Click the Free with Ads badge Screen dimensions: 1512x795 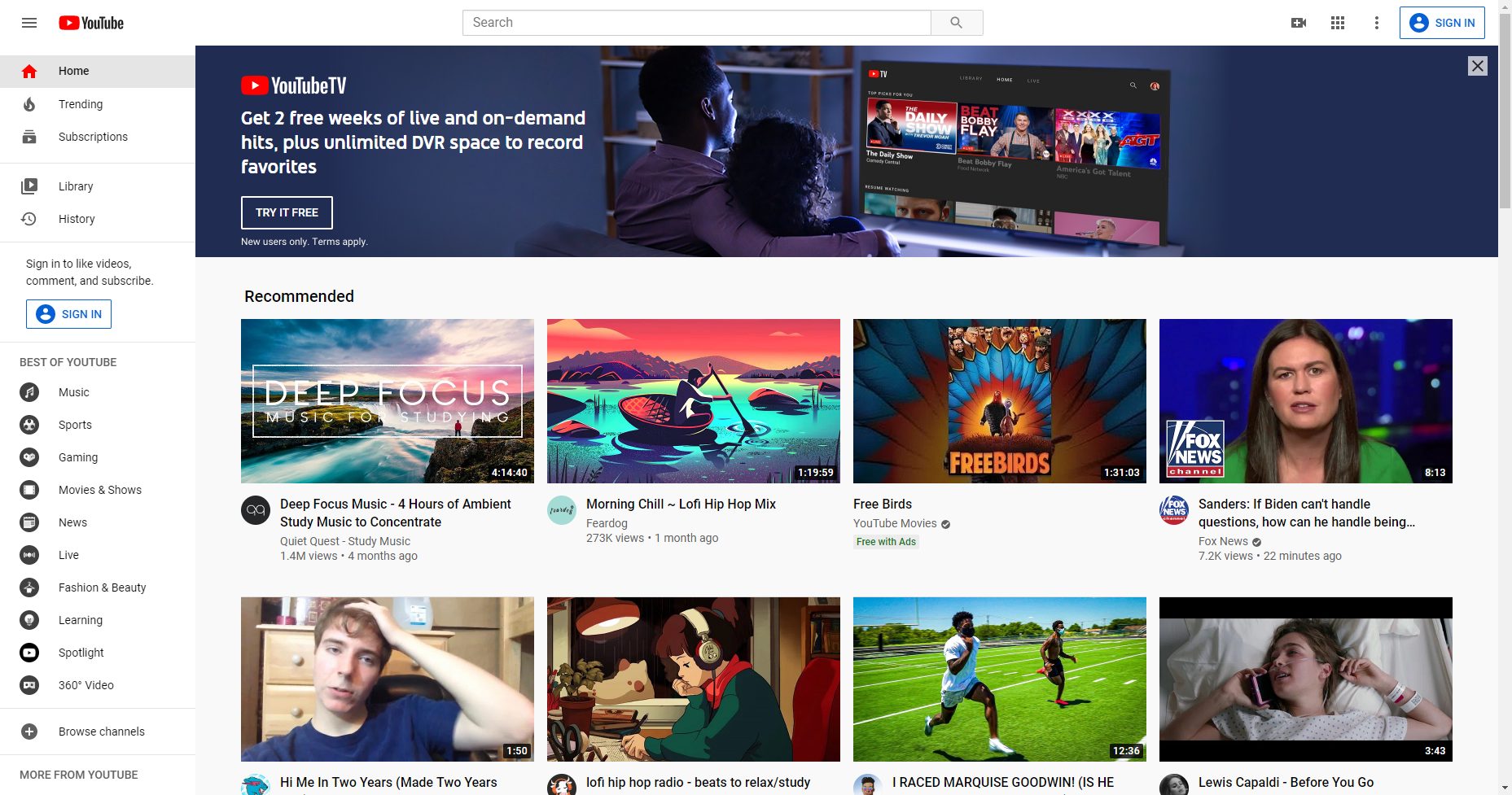(x=886, y=542)
